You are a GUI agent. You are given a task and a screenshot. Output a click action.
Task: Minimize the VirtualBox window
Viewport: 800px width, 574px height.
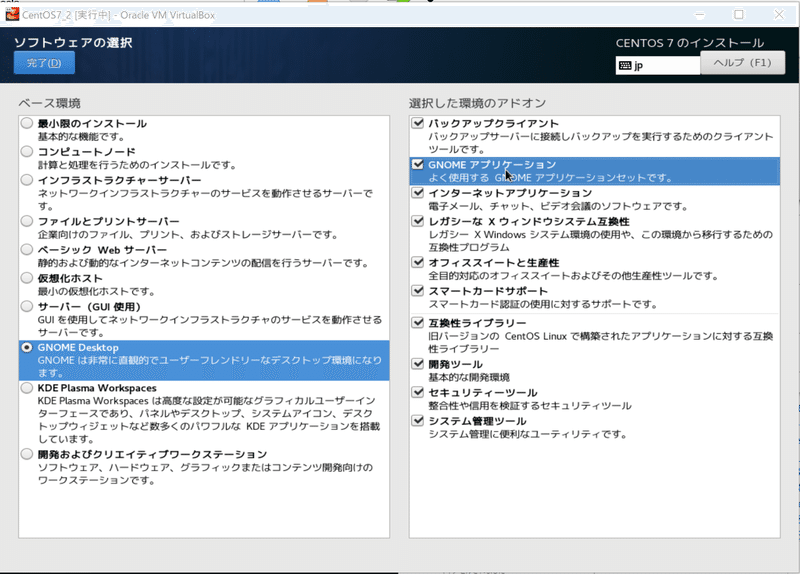click(700, 15)
